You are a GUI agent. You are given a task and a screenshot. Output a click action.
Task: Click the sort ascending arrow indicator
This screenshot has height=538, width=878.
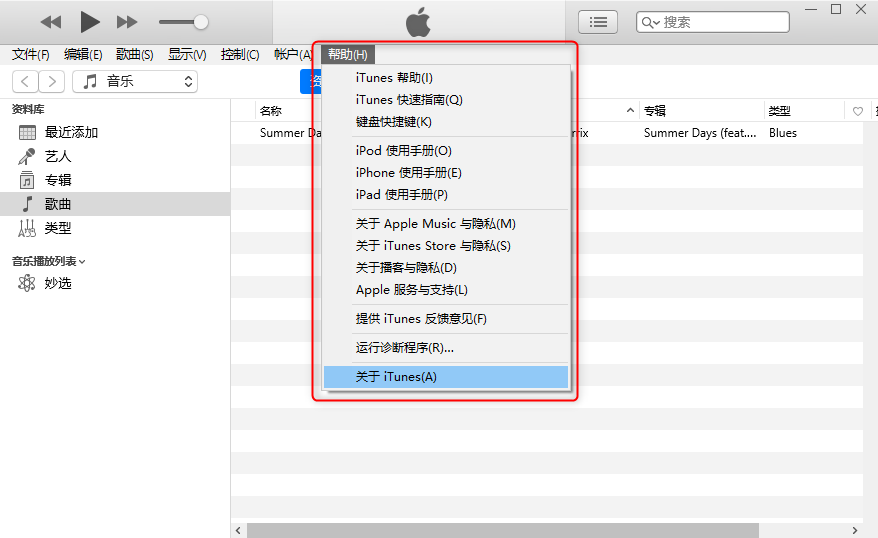(630, 110)
